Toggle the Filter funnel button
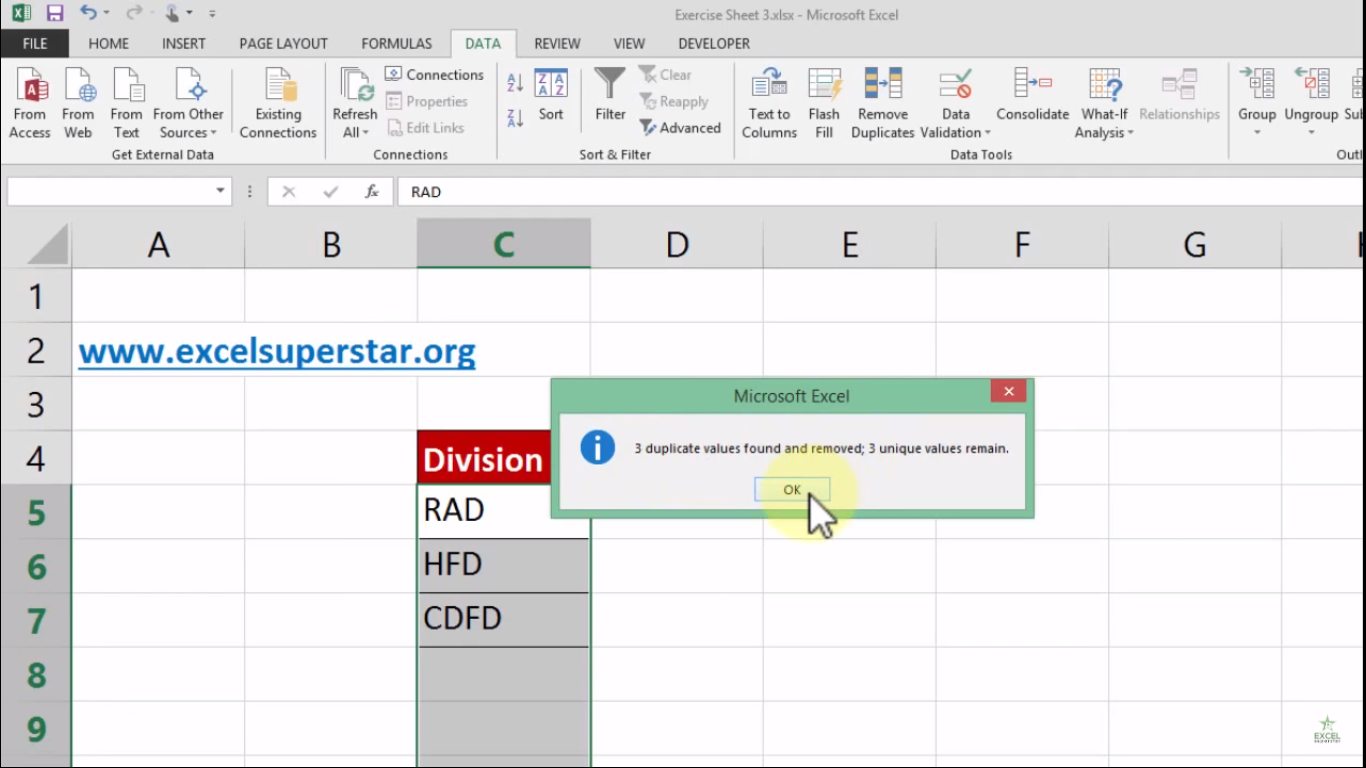The height and width of the screenshot is (768, 1366). [610, 96]
